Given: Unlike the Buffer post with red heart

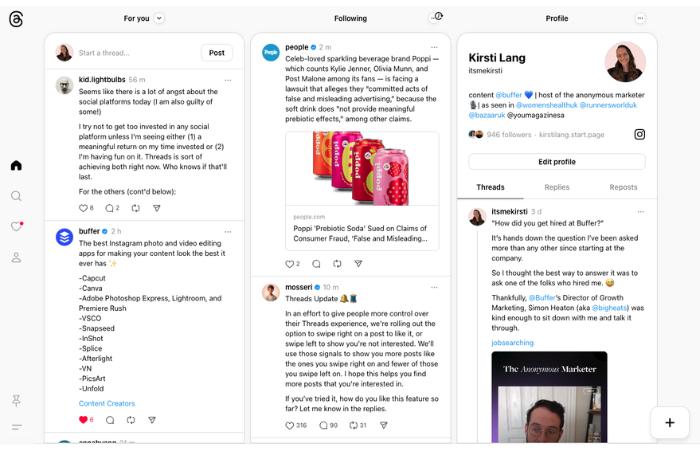Looking at the screenshot, I should click(83, 420).
